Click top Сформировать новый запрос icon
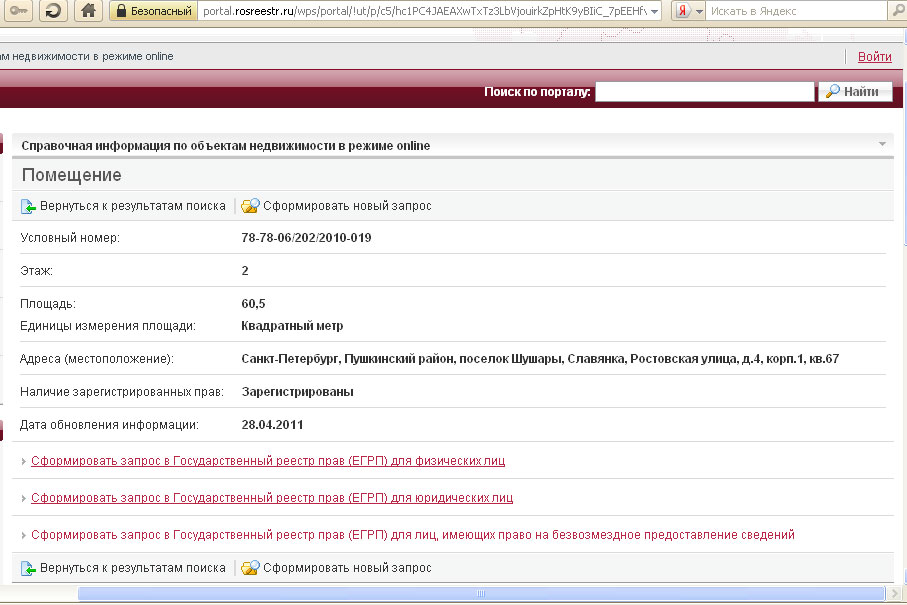907x605 pixels. [250, 206]
